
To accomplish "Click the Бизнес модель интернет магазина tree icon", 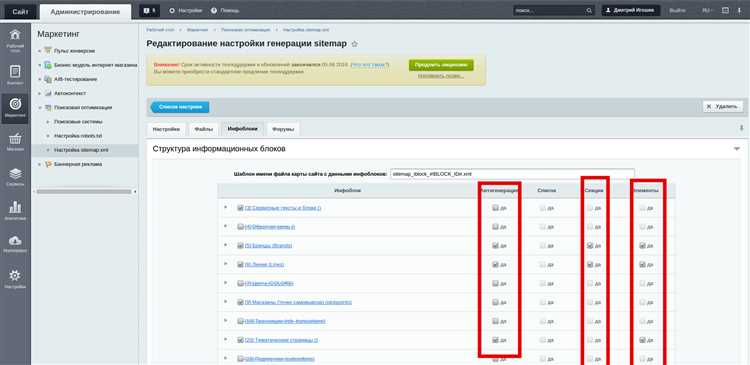I will (48, 65).
